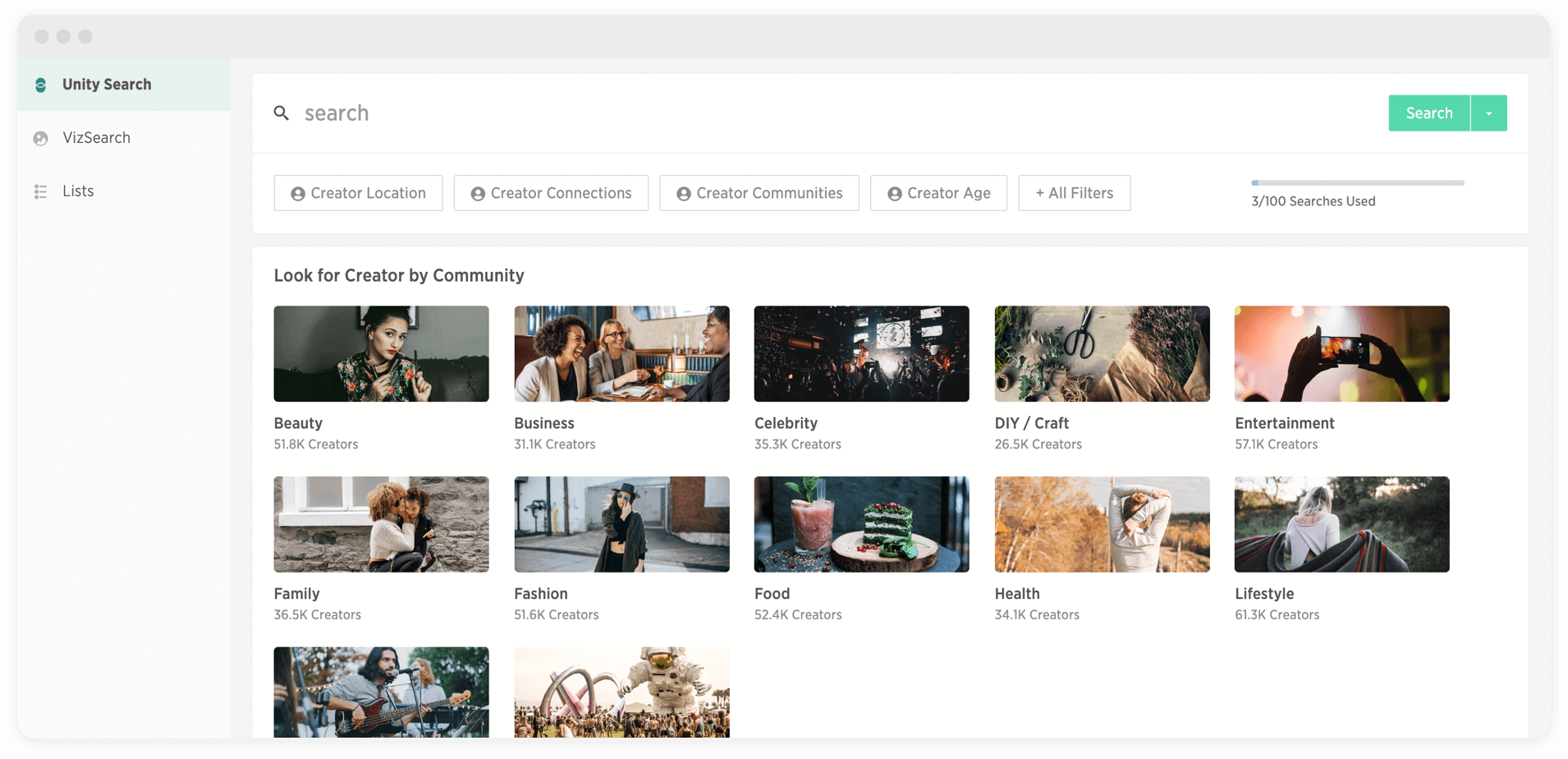Click the Celebrity title link

(x=786, y=424)
